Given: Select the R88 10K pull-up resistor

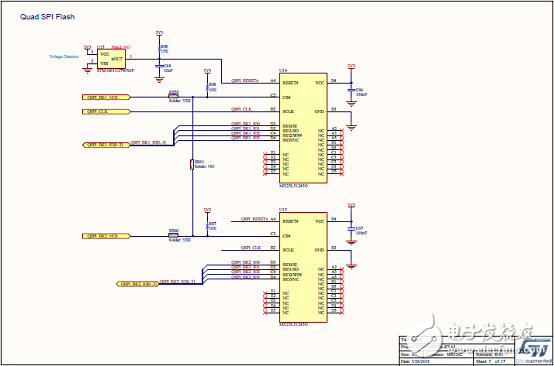Looking at the screenshot, I should [x=207, y=87].
